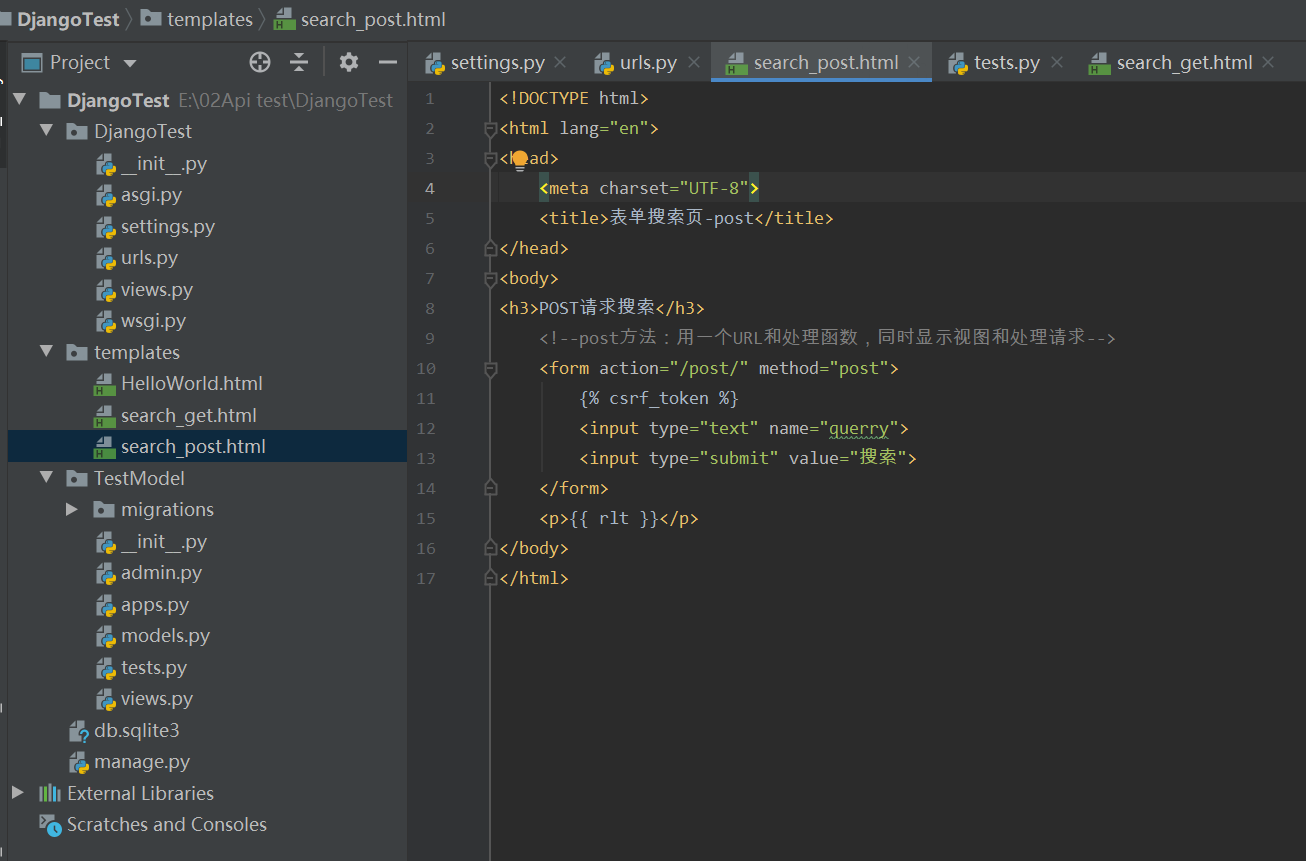This screenshot has height=861, width=1306.
Task: Click the locate/select opened file target icon
Action: coord(260,62)
